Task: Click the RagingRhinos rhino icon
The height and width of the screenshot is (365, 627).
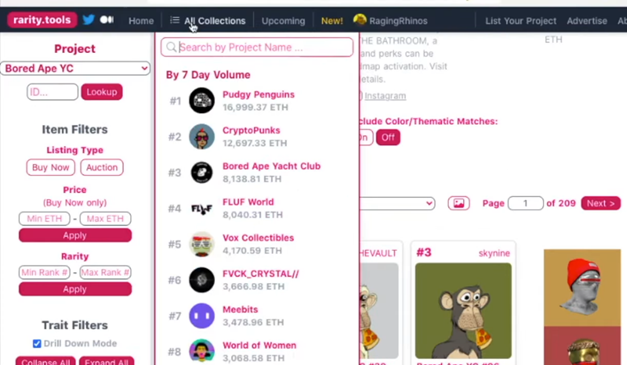Action: click(360, 19)
